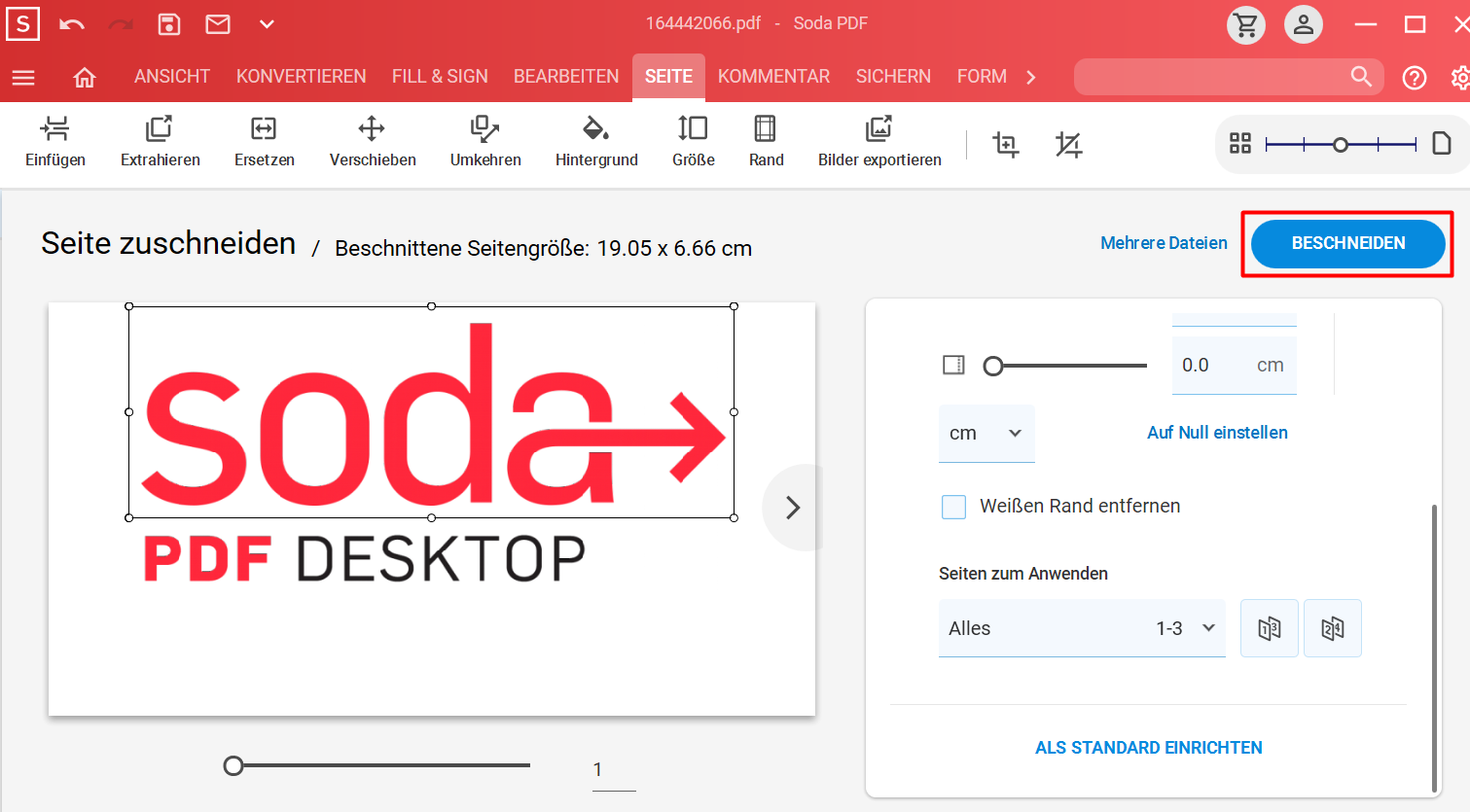Open the hamburger menu

[x=23, y=78]
